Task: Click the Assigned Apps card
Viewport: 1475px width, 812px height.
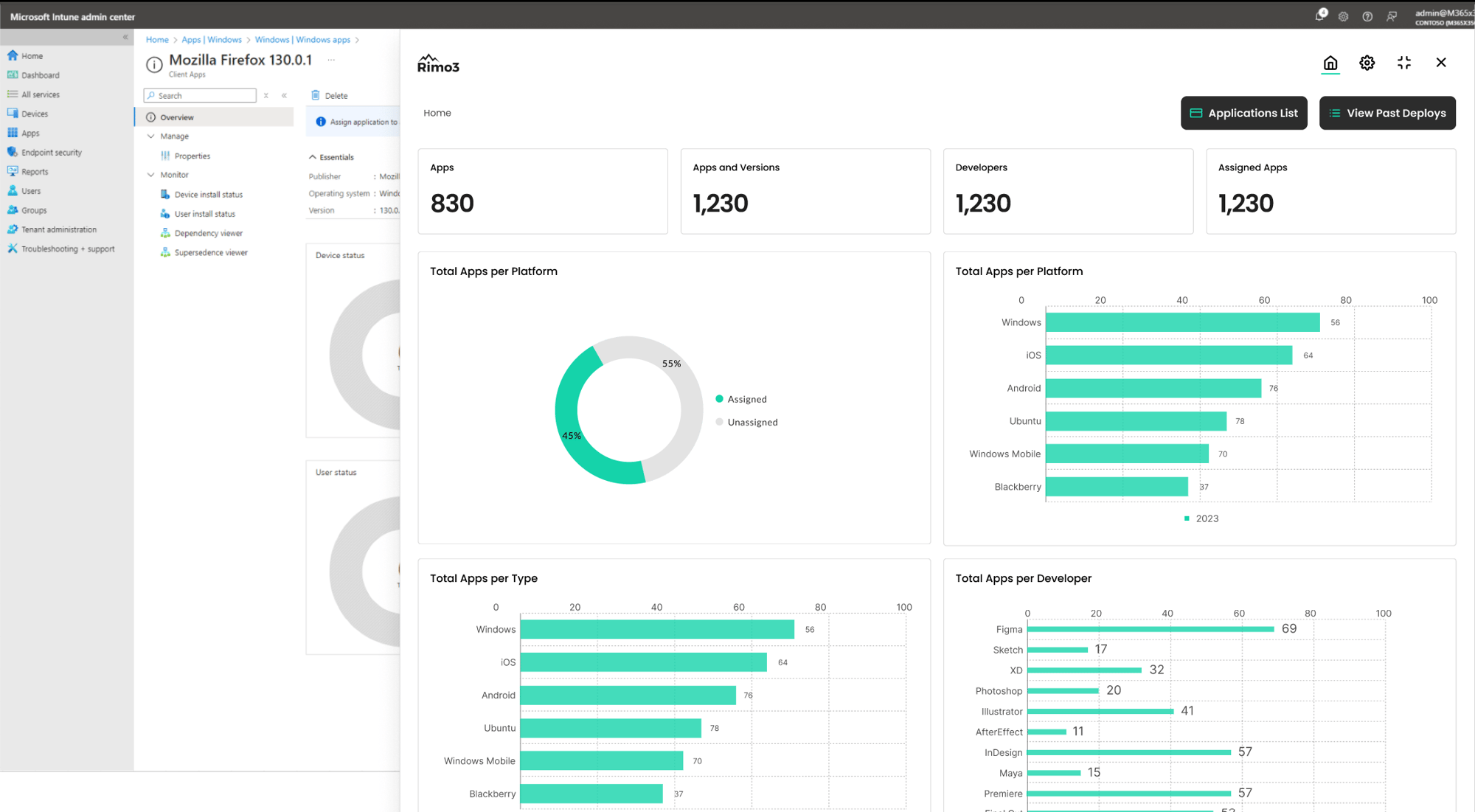Action: [x=1330, y=192]
